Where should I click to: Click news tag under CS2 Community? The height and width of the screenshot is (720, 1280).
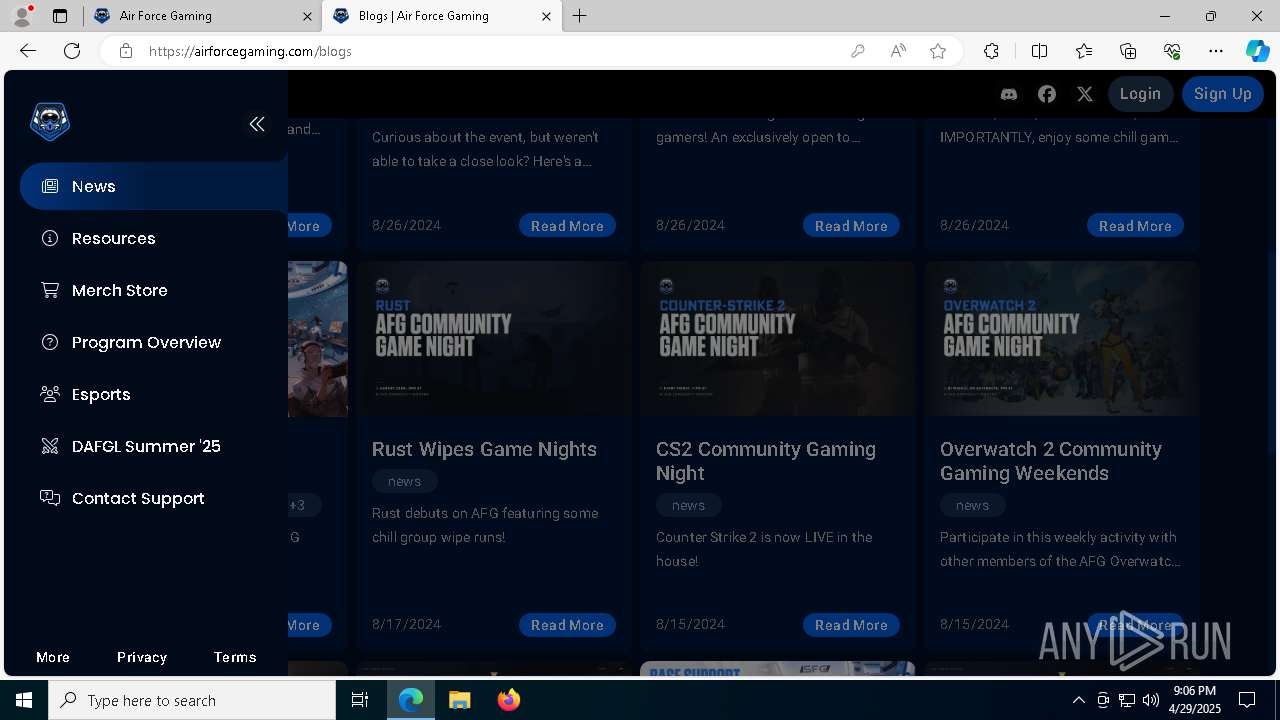tap(688, 505)
